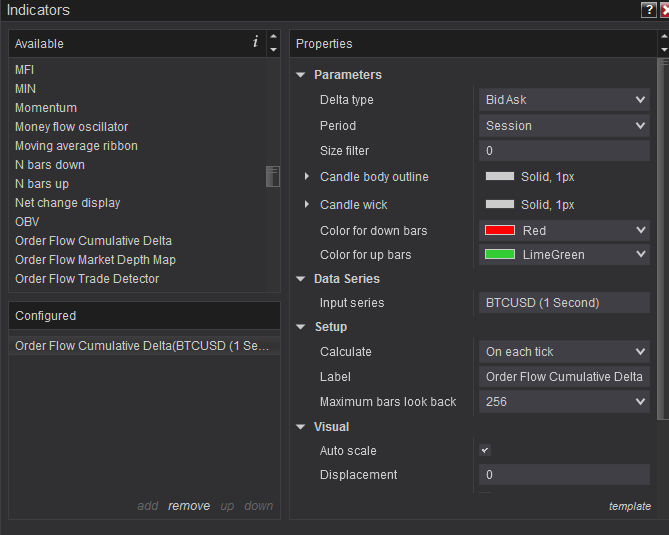669x535 pixels.
Task: Close the Indicators window
Action: point(664,10)
